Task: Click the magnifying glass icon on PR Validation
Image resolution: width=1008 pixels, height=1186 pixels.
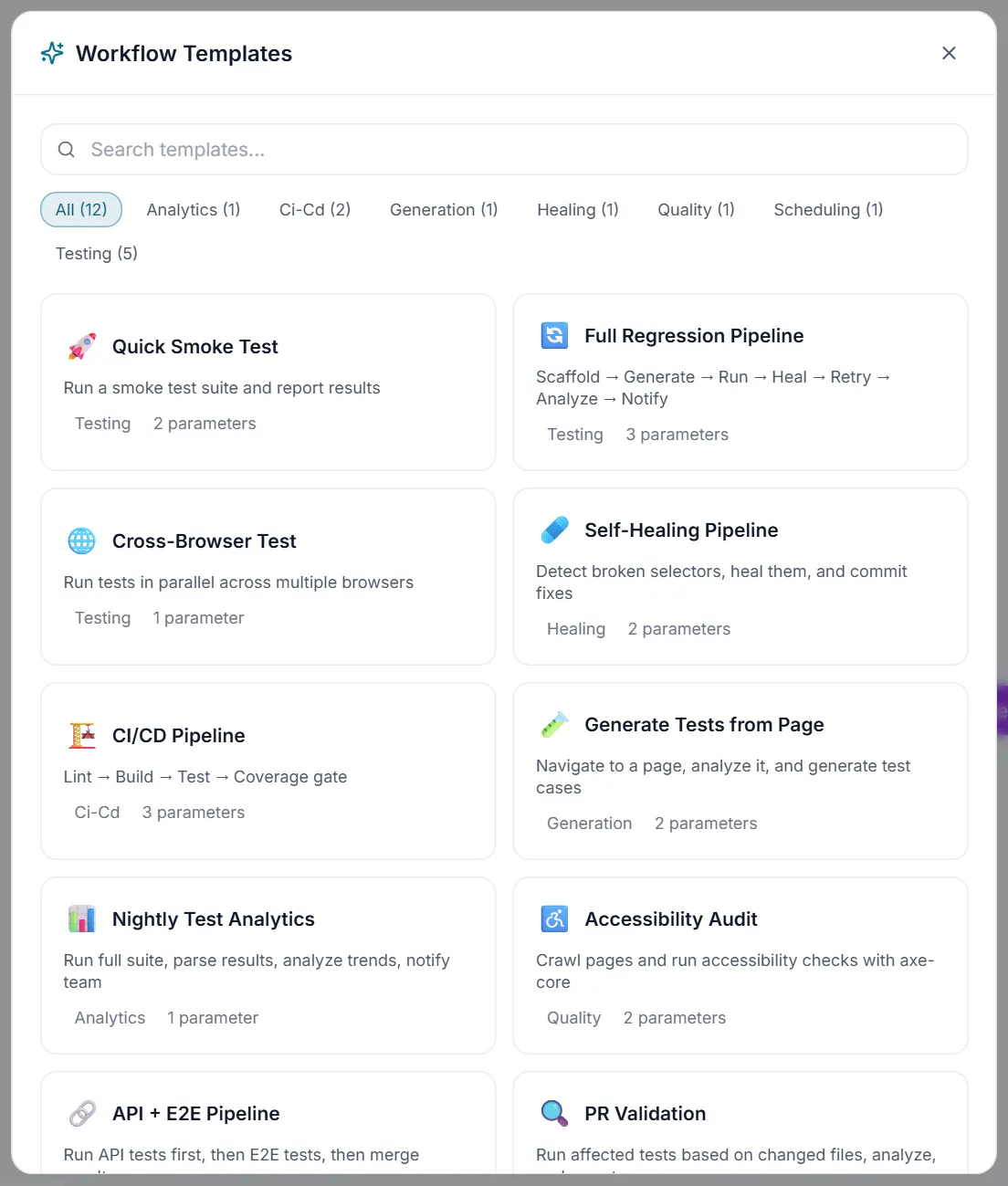Action: tap(554, 1114)
